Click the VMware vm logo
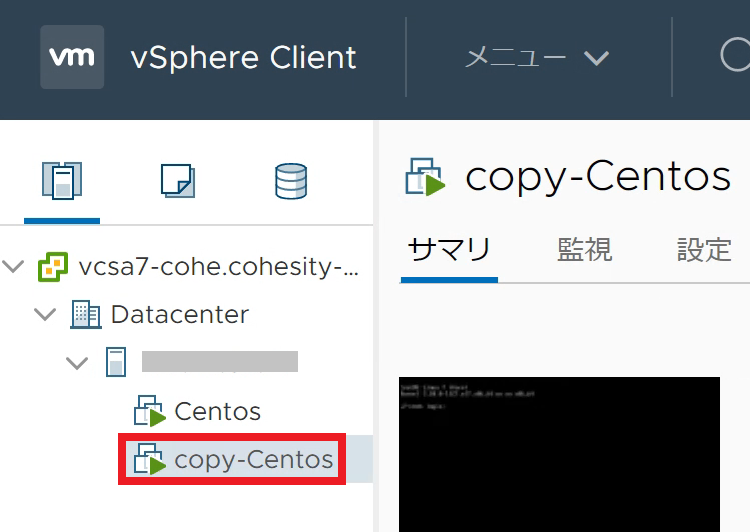Screen dimensions: 750x532 72,57
